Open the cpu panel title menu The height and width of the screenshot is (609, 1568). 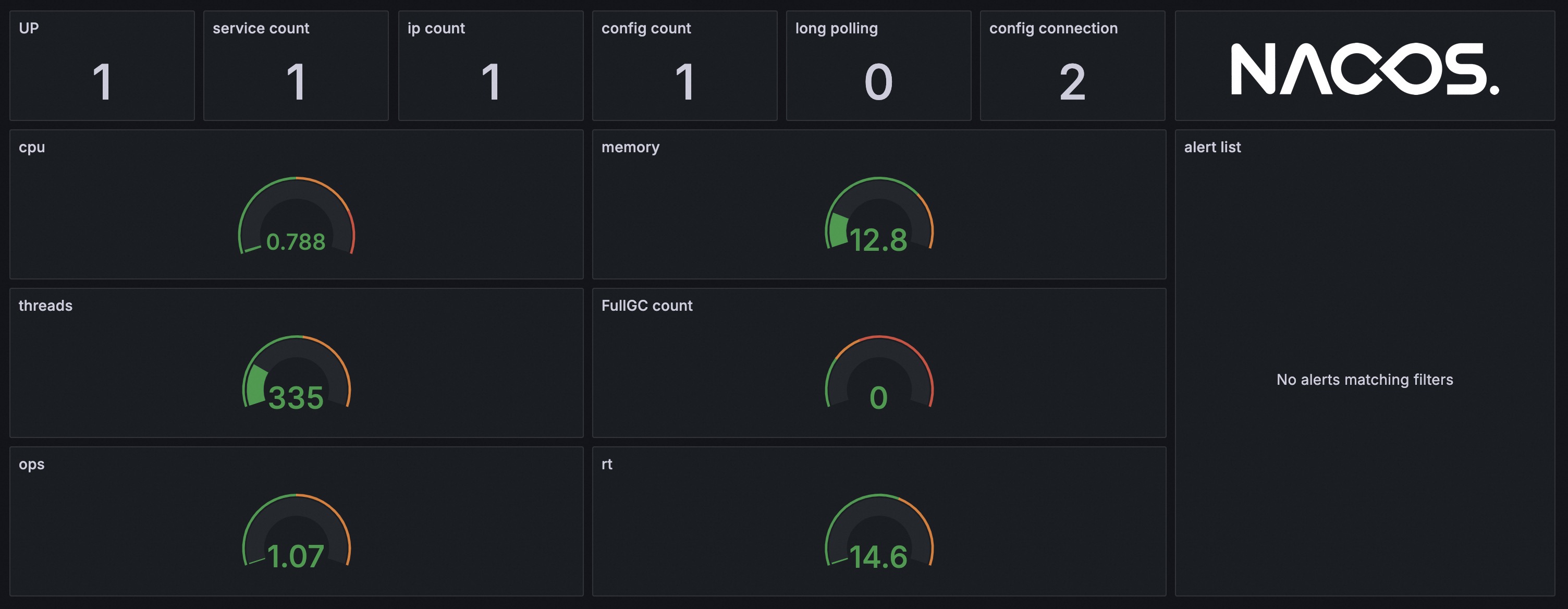pos(32,147)
